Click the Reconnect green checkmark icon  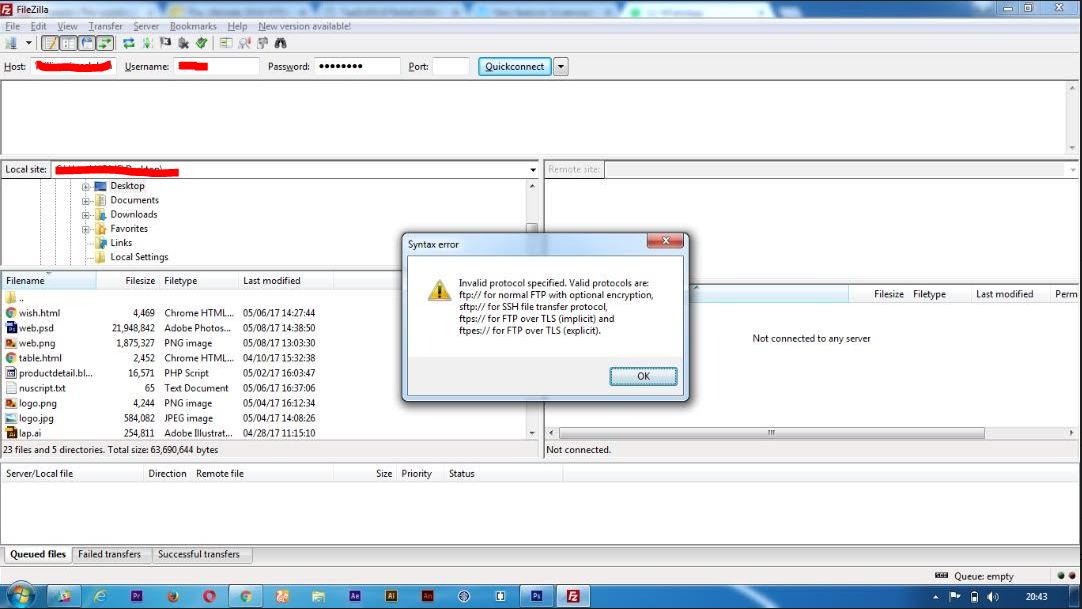point(201,43)
